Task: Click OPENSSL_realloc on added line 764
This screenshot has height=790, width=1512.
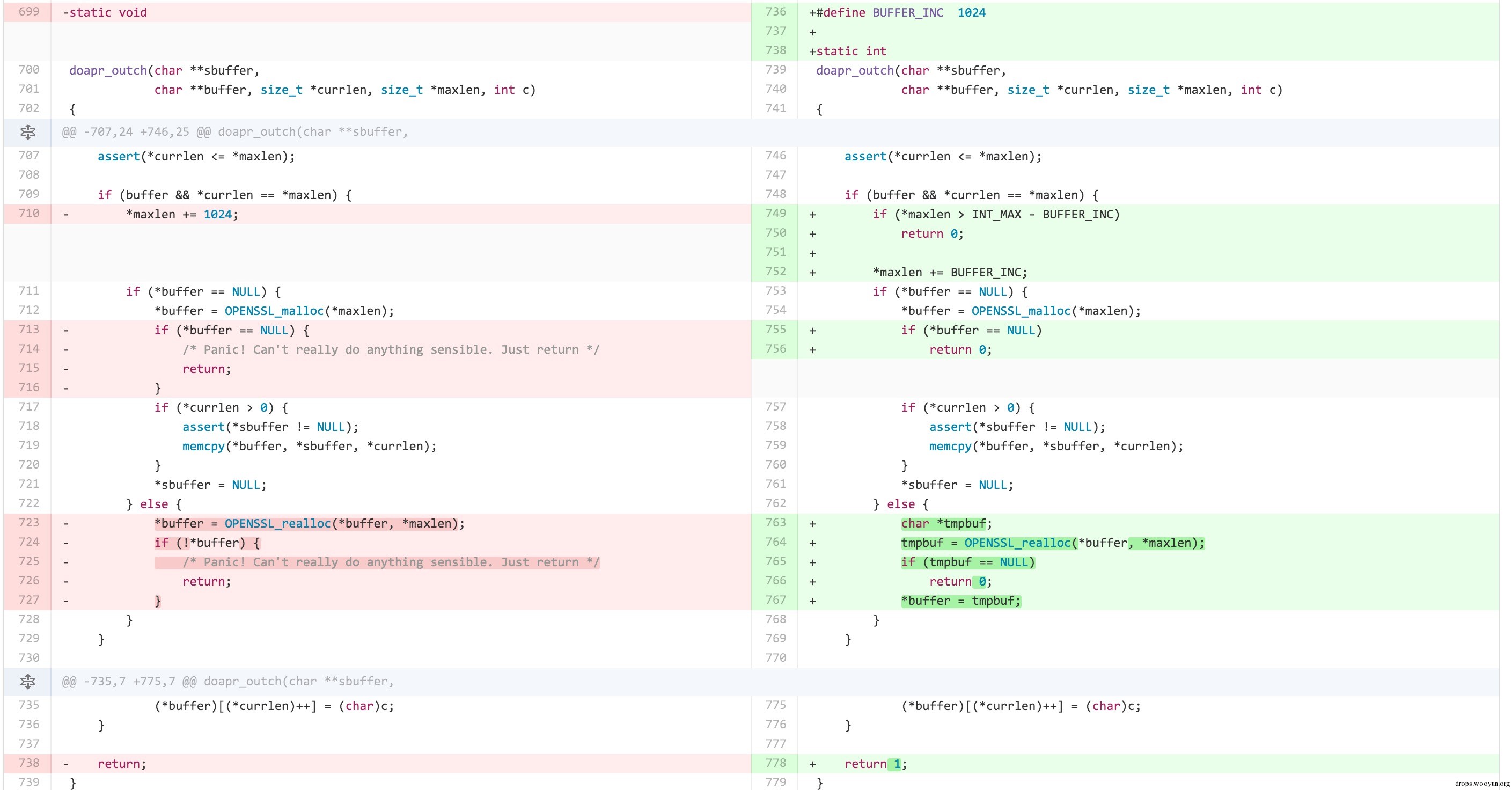Action: pyautogui.click(x=1017, y=543)
